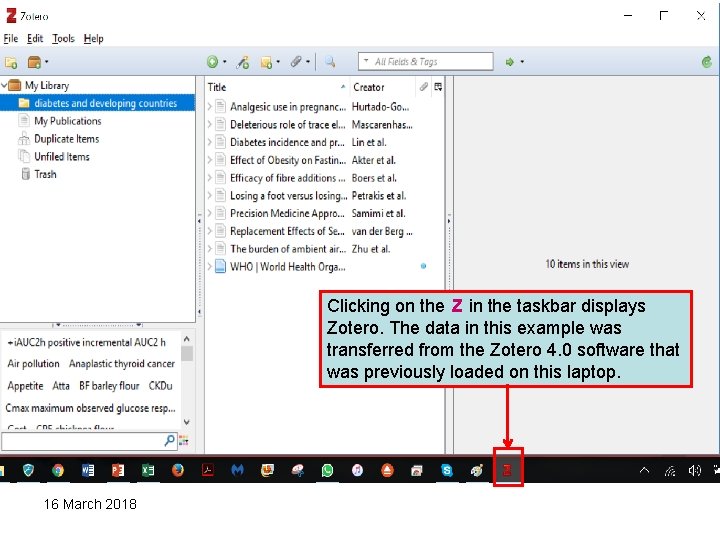Open the Add Attachment dropdown arrow
720x540 pixels.
(x=308, y=62)
